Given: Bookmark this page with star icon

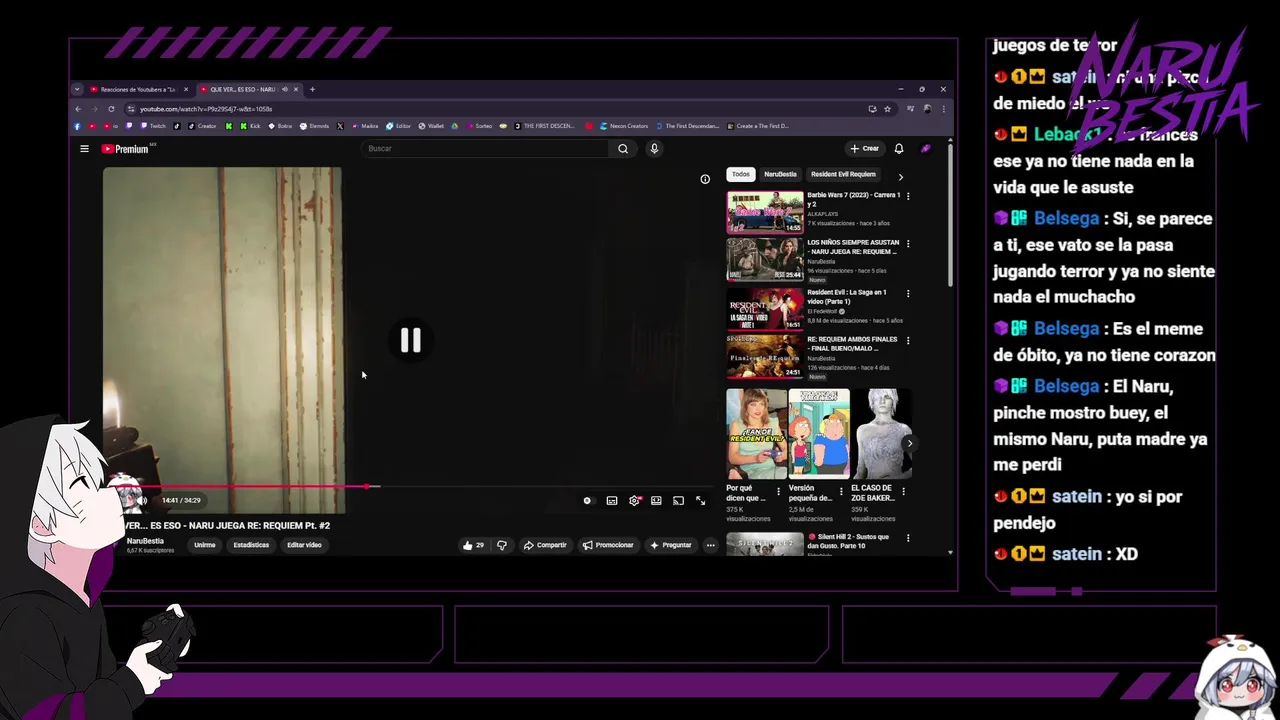Looking at the screenshot, I should [x=888, y=109].
